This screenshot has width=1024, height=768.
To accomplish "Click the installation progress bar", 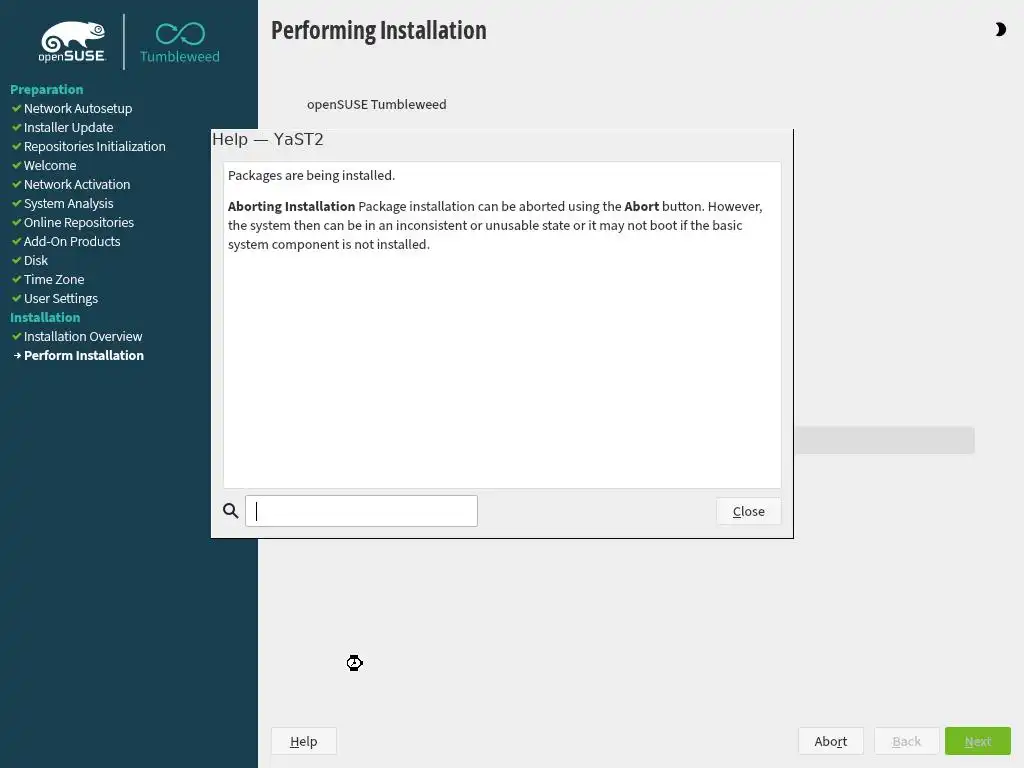I will 884,440.
